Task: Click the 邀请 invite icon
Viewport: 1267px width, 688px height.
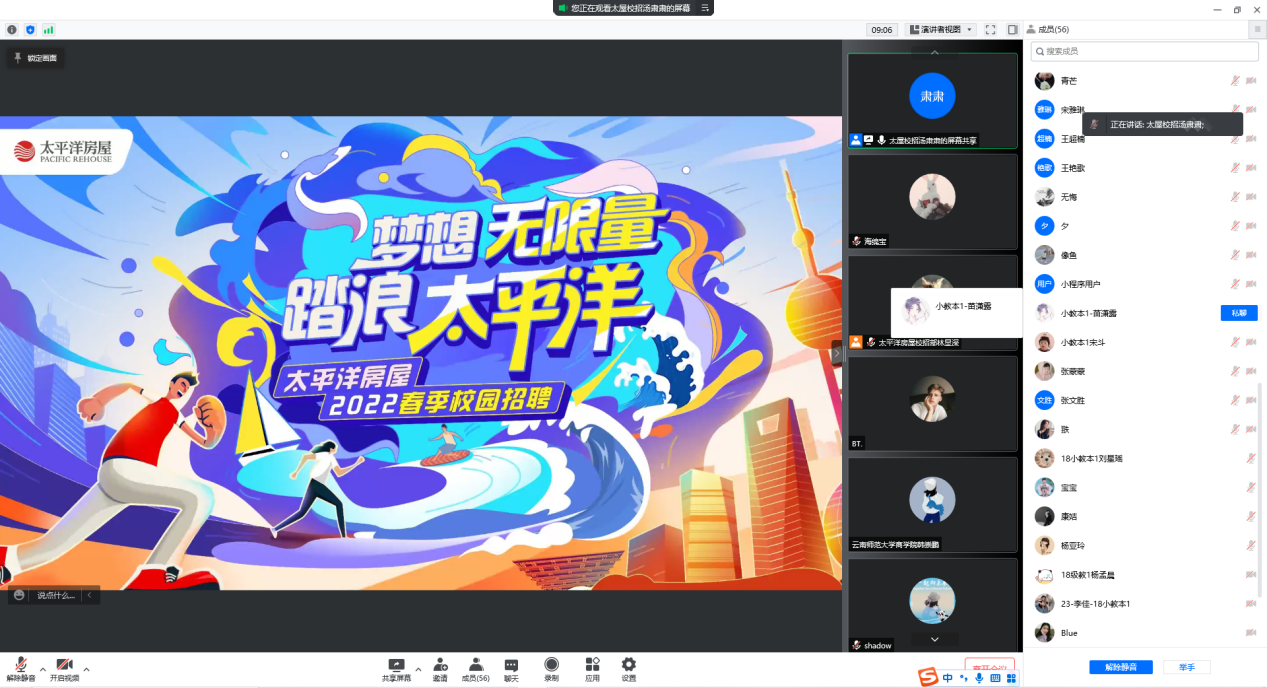Action: coord(440,668)
